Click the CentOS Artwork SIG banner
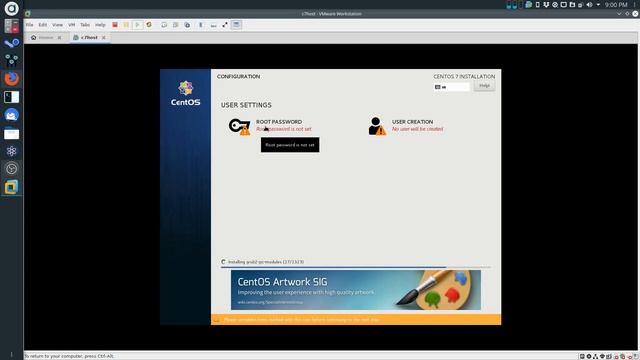Image resolution: width=640 pixels, height=360 pixels. [356, 290]
